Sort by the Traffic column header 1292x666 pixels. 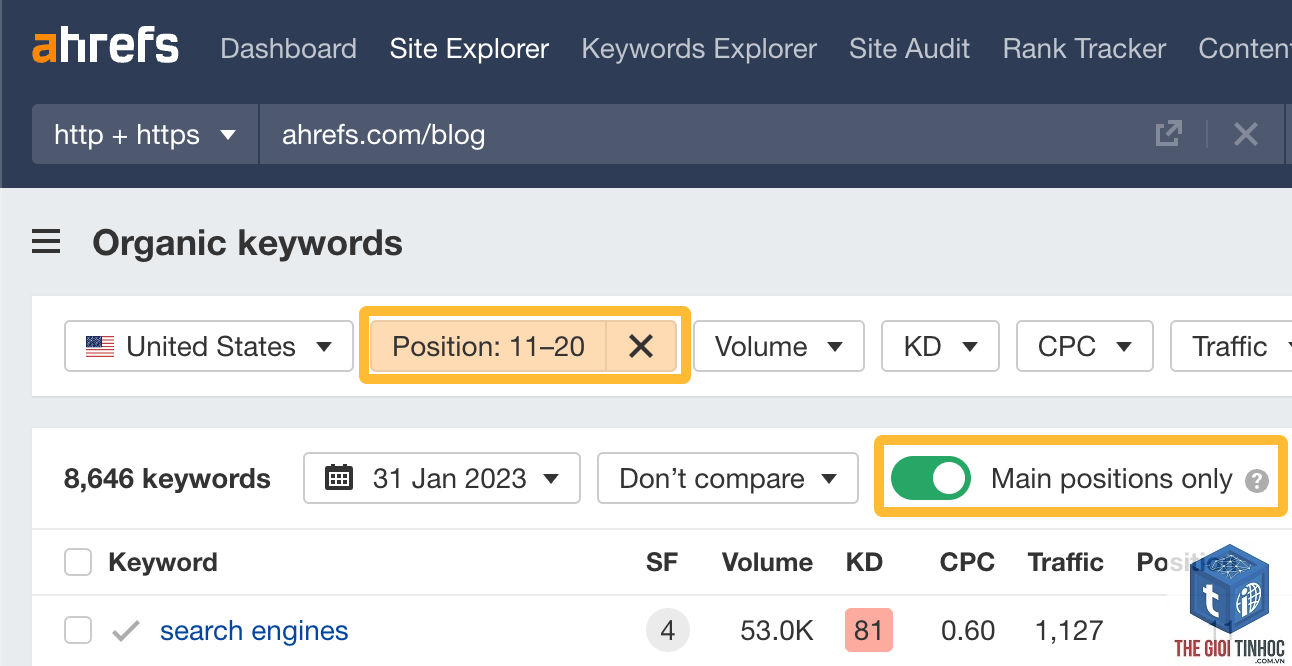click(1065, 562)
